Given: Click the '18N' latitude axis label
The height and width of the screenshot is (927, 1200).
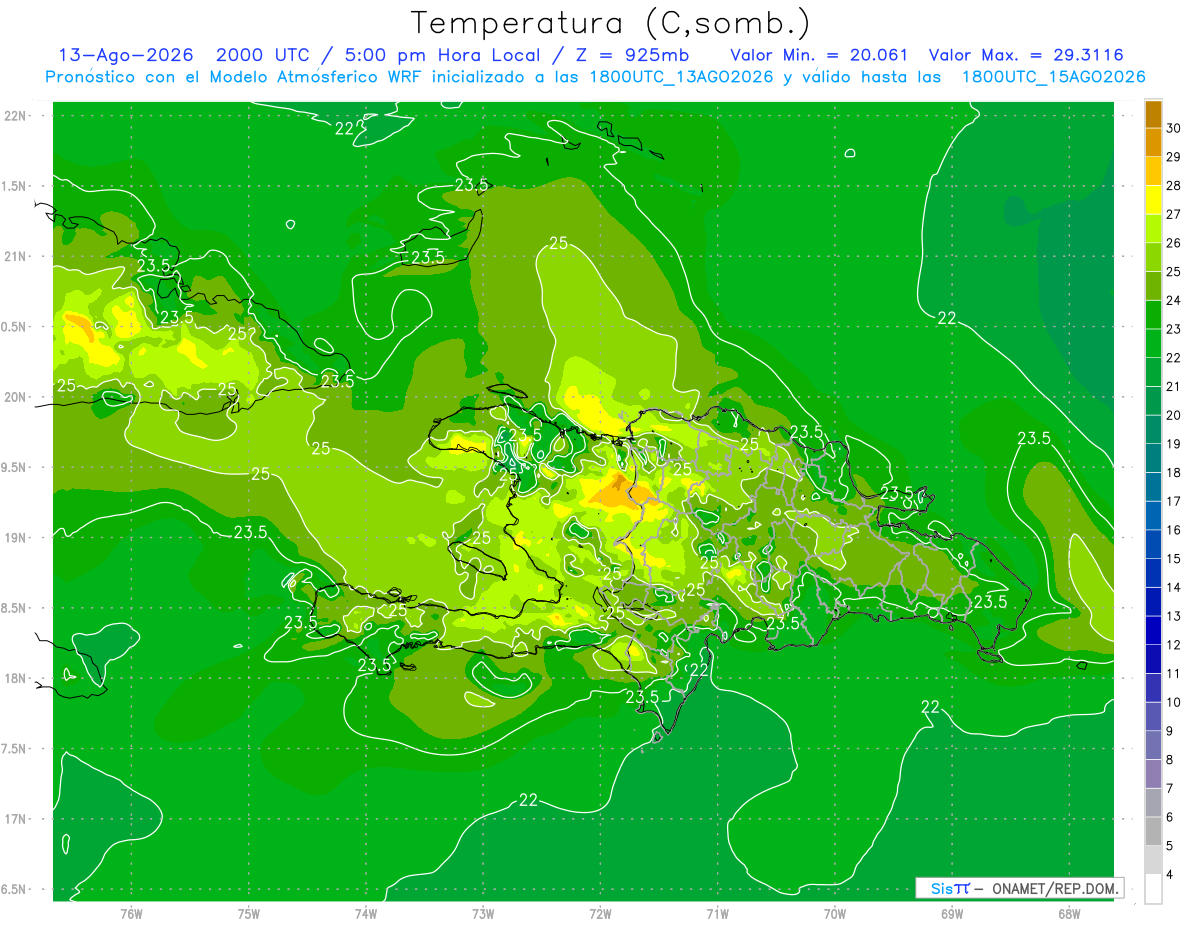Looking at the screenshot, I should [16, 679].
